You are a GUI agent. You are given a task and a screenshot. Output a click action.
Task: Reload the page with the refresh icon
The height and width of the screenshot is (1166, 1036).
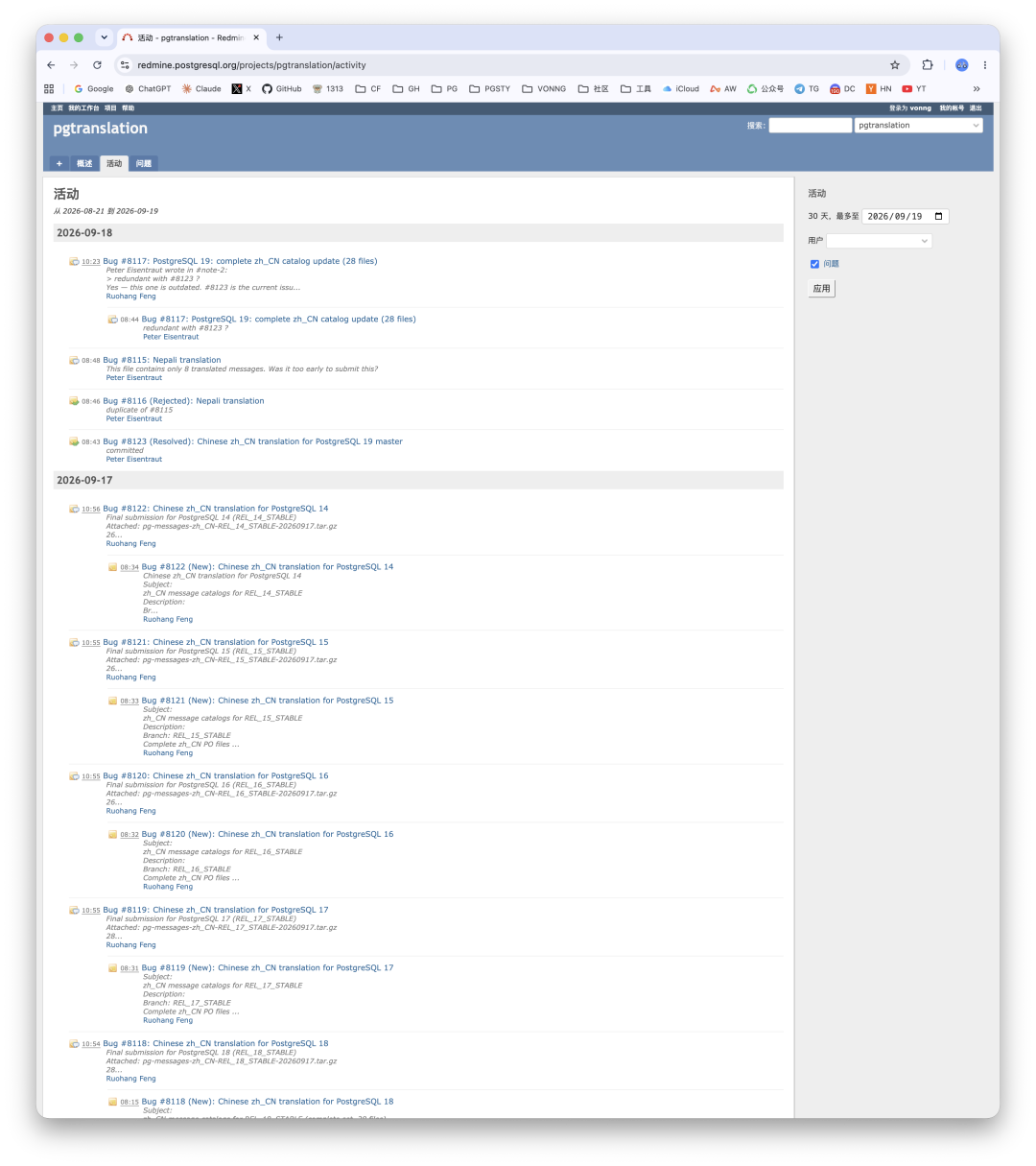pos(97,65)
